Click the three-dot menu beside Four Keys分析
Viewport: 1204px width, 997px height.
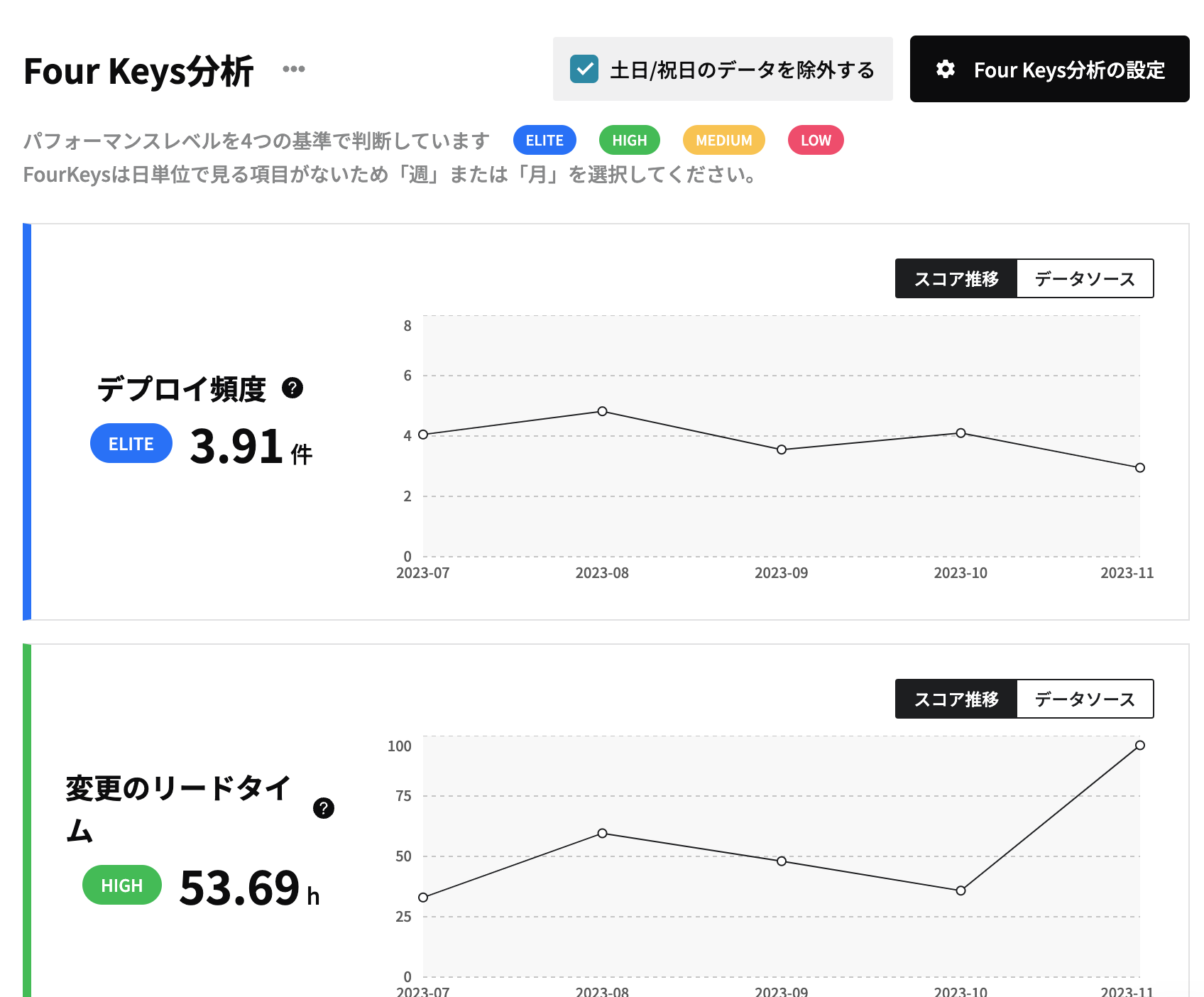click(293, 69)
